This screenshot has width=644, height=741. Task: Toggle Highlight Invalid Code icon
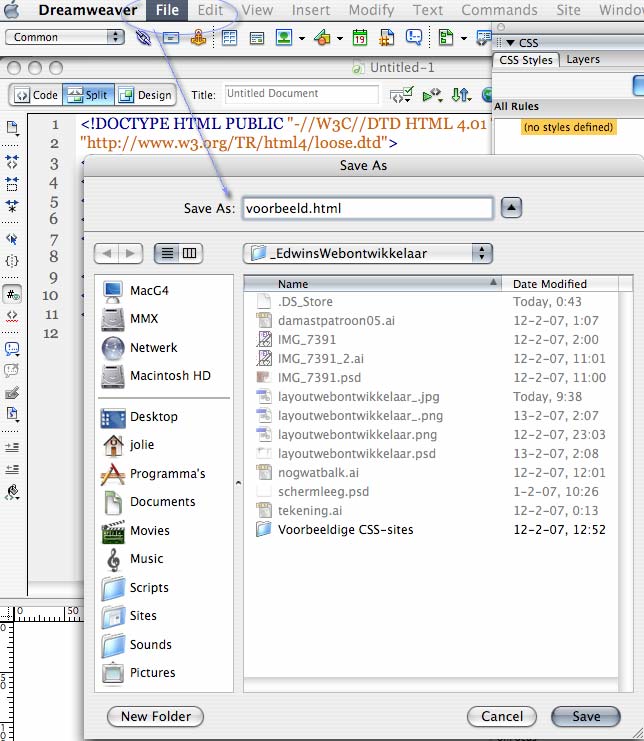[x=12, y=316]
